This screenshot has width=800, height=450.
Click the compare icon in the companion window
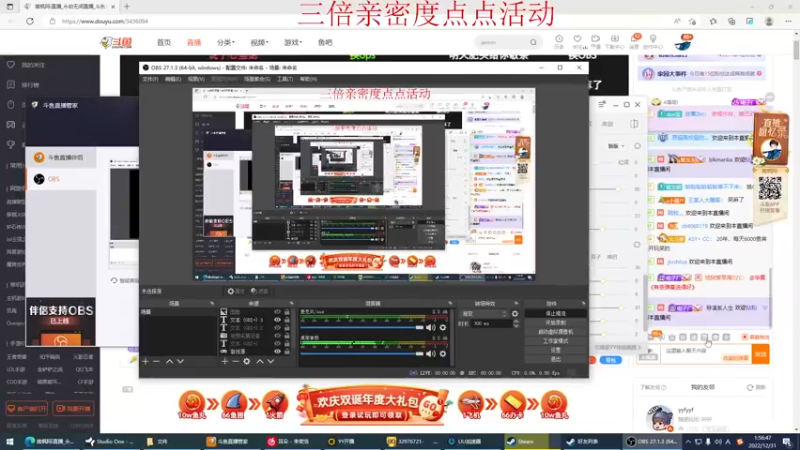point(634,124)
